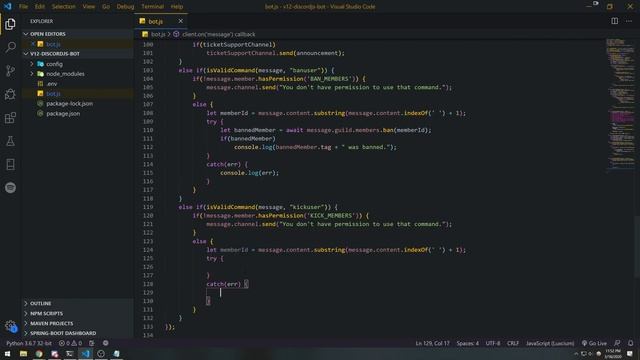Change the JavaScript language mode
The image size is (640, 360).
pyautogui.click(x=550, y=343)
